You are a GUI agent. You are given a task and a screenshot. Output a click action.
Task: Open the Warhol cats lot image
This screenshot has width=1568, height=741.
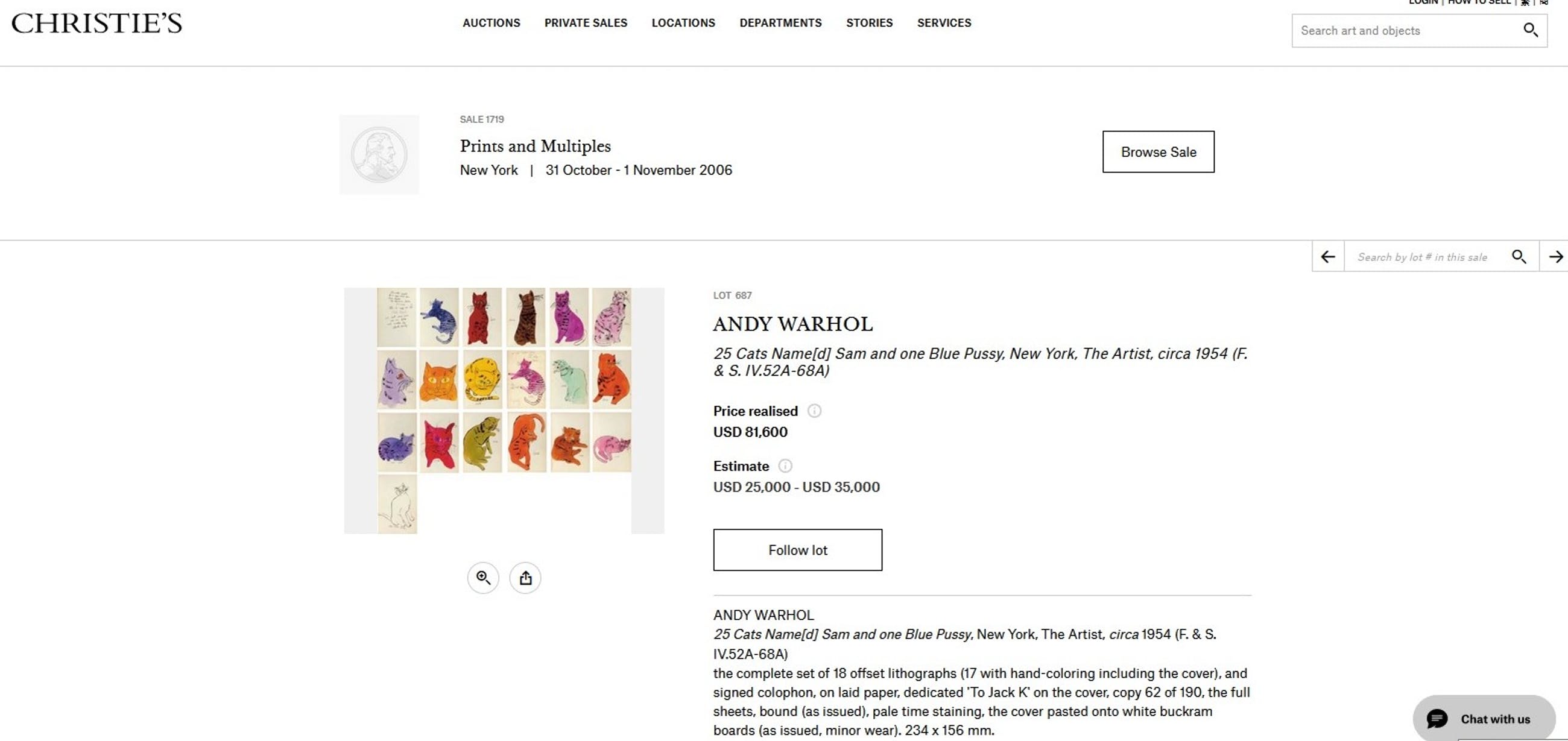click(504, 411)
